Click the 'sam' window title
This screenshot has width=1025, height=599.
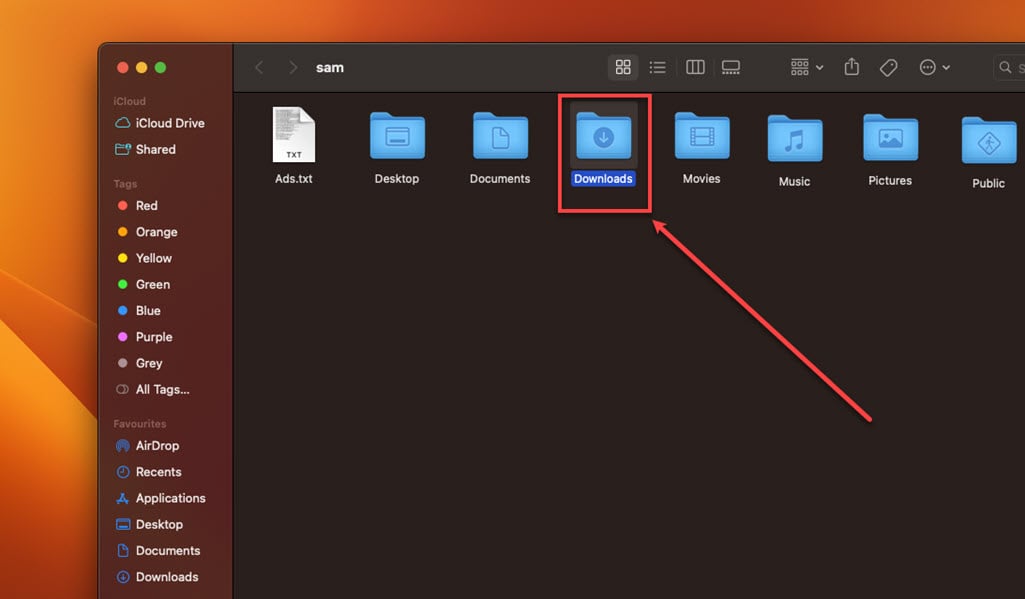pos(329,67)
